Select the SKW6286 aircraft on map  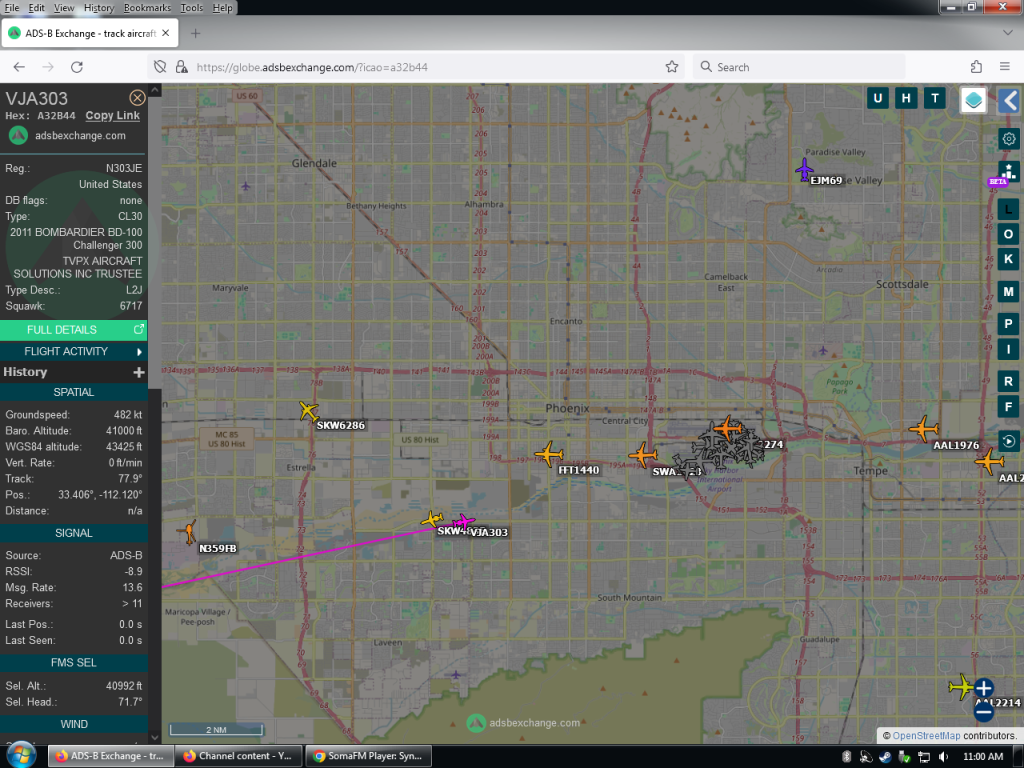tap(308, 410)
